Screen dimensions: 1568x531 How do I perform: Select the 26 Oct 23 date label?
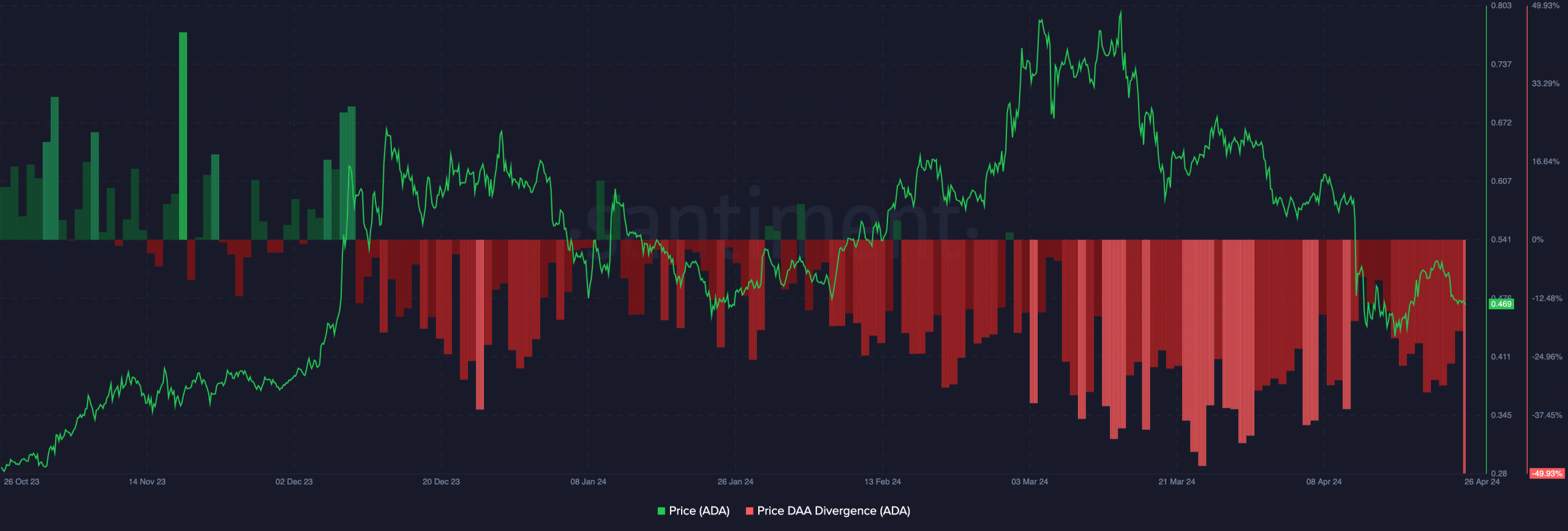(21, 482)
